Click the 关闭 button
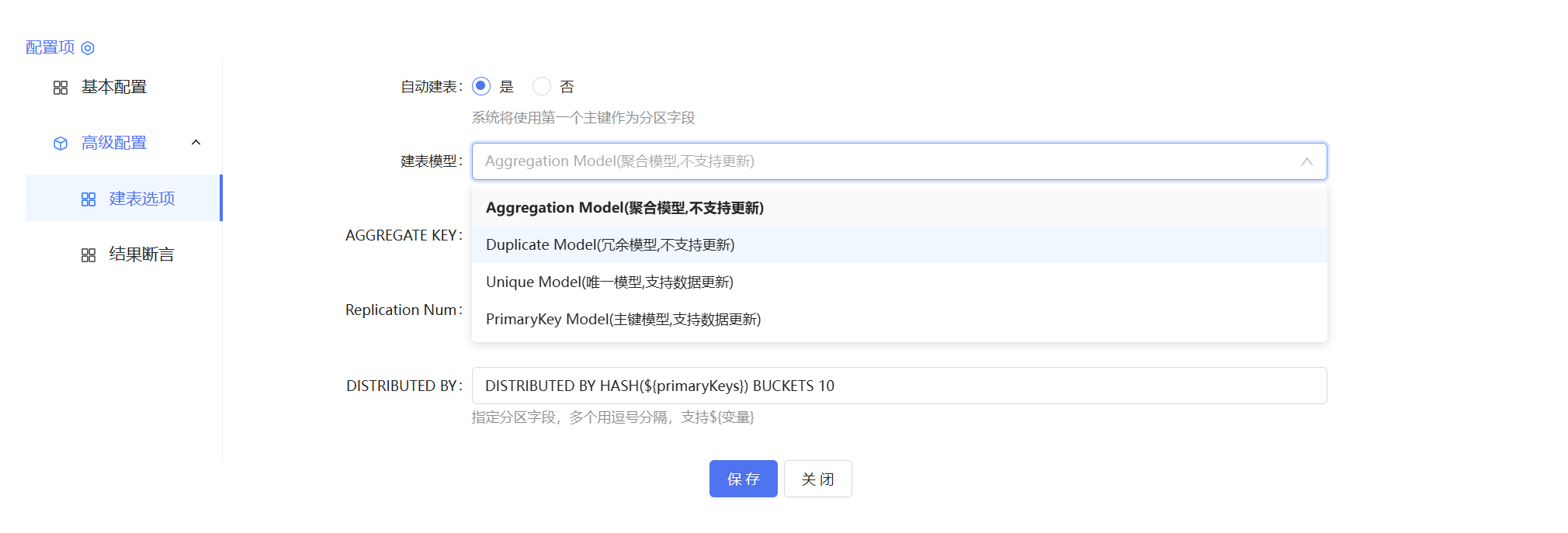The width and height of the screenshot is (1568, 533). click(817, 479)
